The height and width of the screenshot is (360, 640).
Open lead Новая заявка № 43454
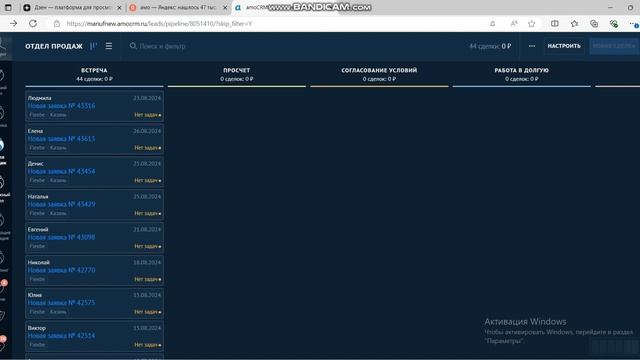(61, 171)
